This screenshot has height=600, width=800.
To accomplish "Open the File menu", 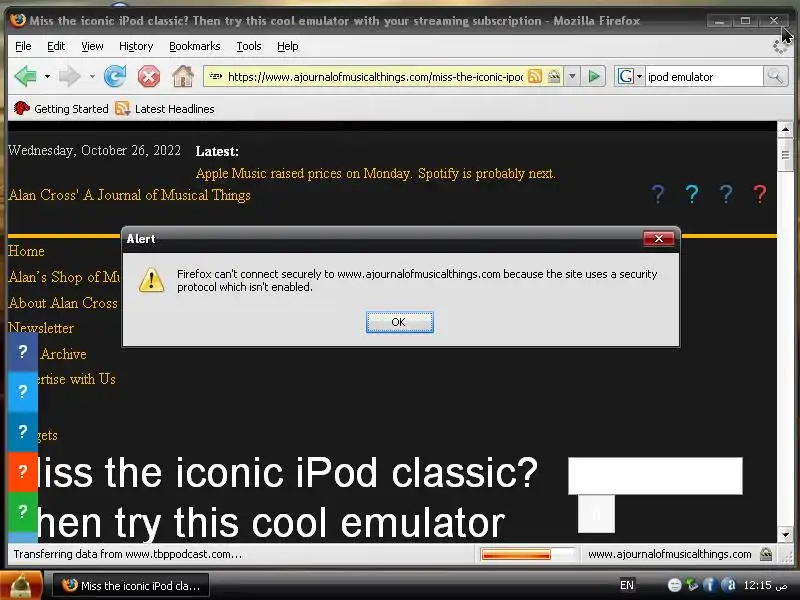I will [x=23, y=46].
